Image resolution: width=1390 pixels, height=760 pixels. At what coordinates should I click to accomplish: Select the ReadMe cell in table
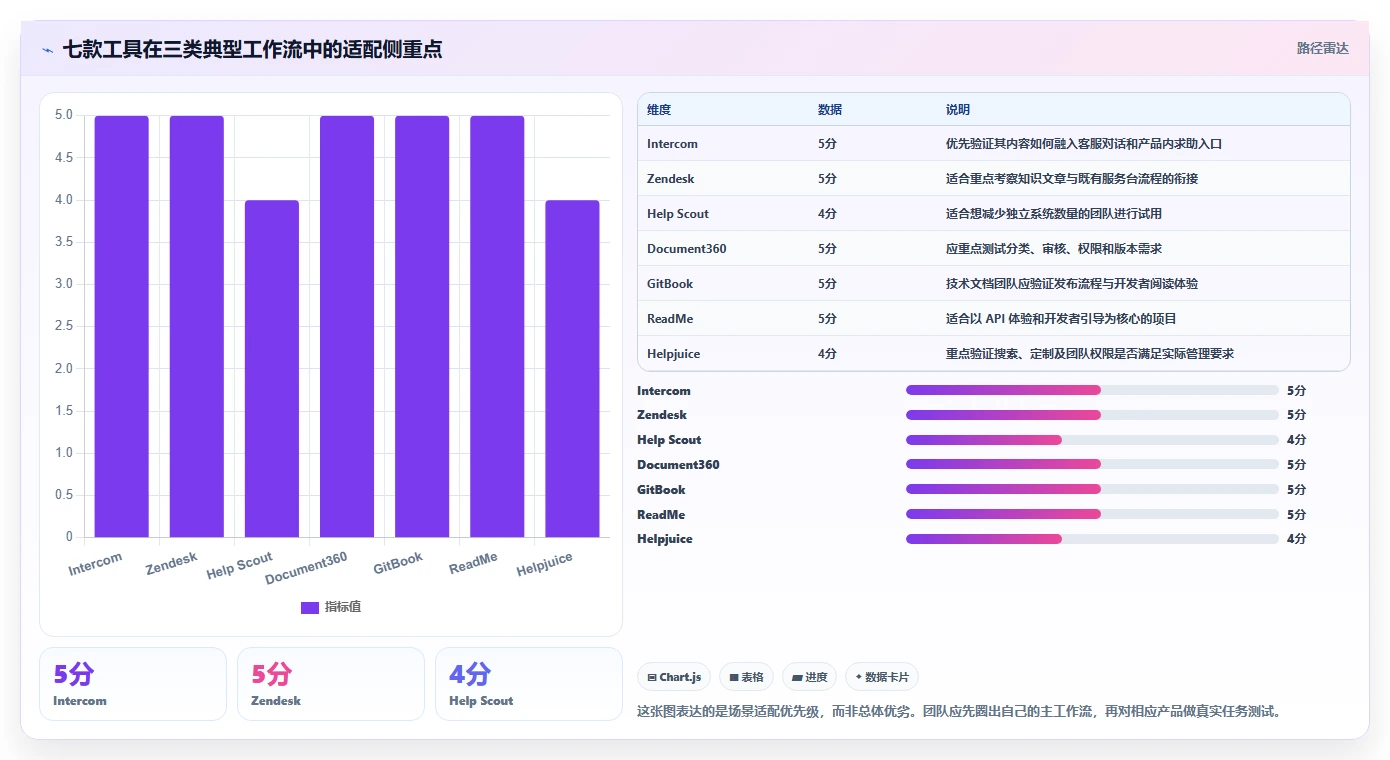(x=670, y=319)
